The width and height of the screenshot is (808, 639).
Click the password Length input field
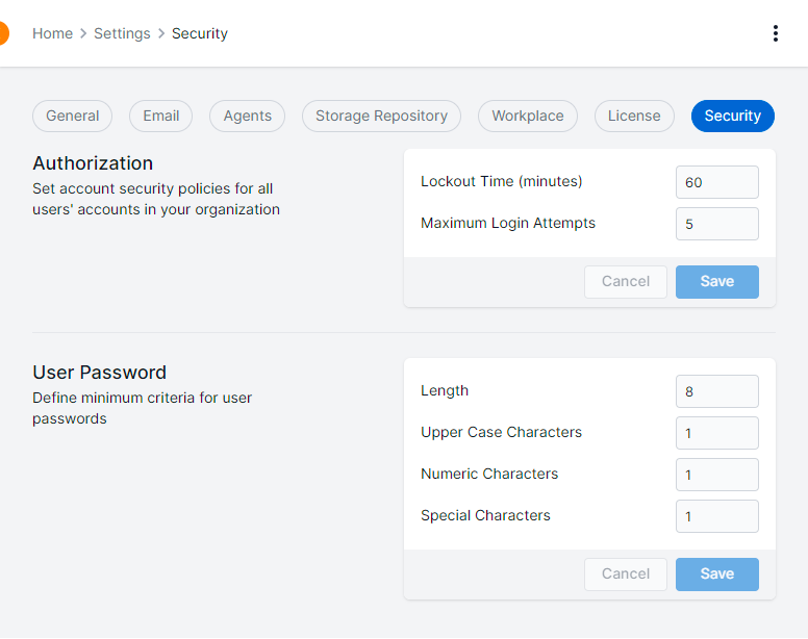(716, 391)
